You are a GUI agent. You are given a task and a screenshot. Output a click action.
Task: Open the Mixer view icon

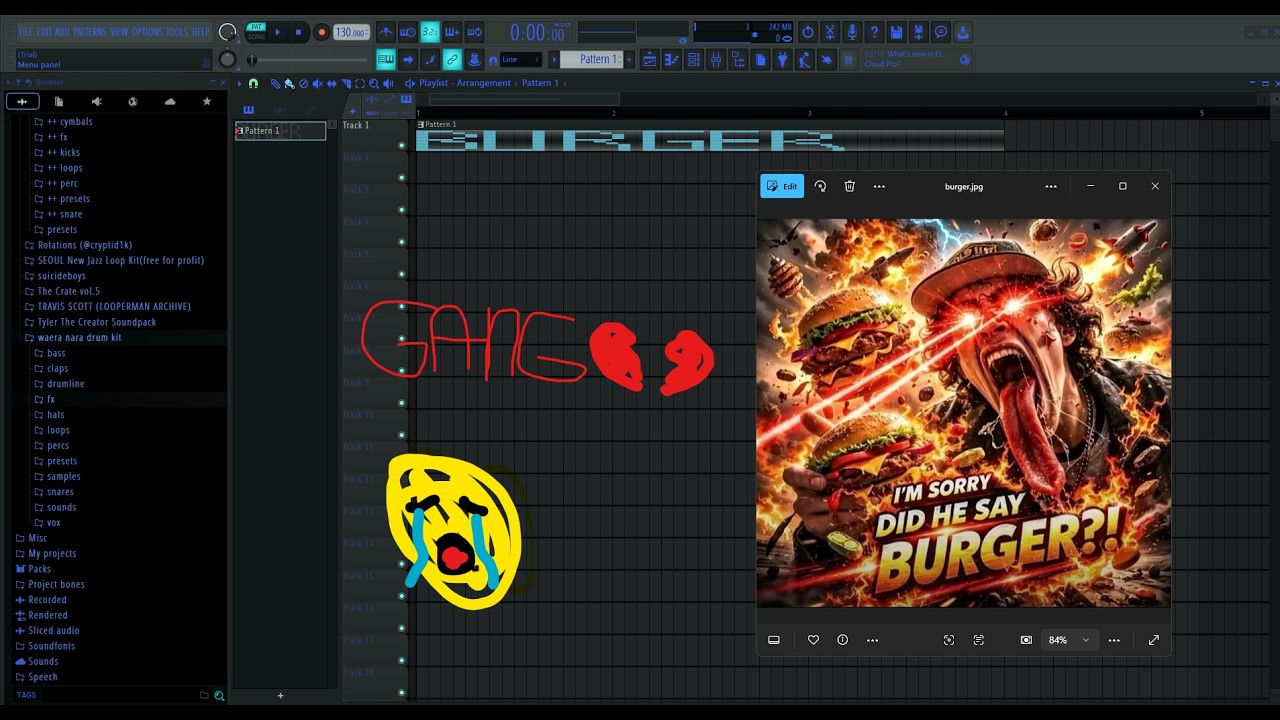[716, 60]
